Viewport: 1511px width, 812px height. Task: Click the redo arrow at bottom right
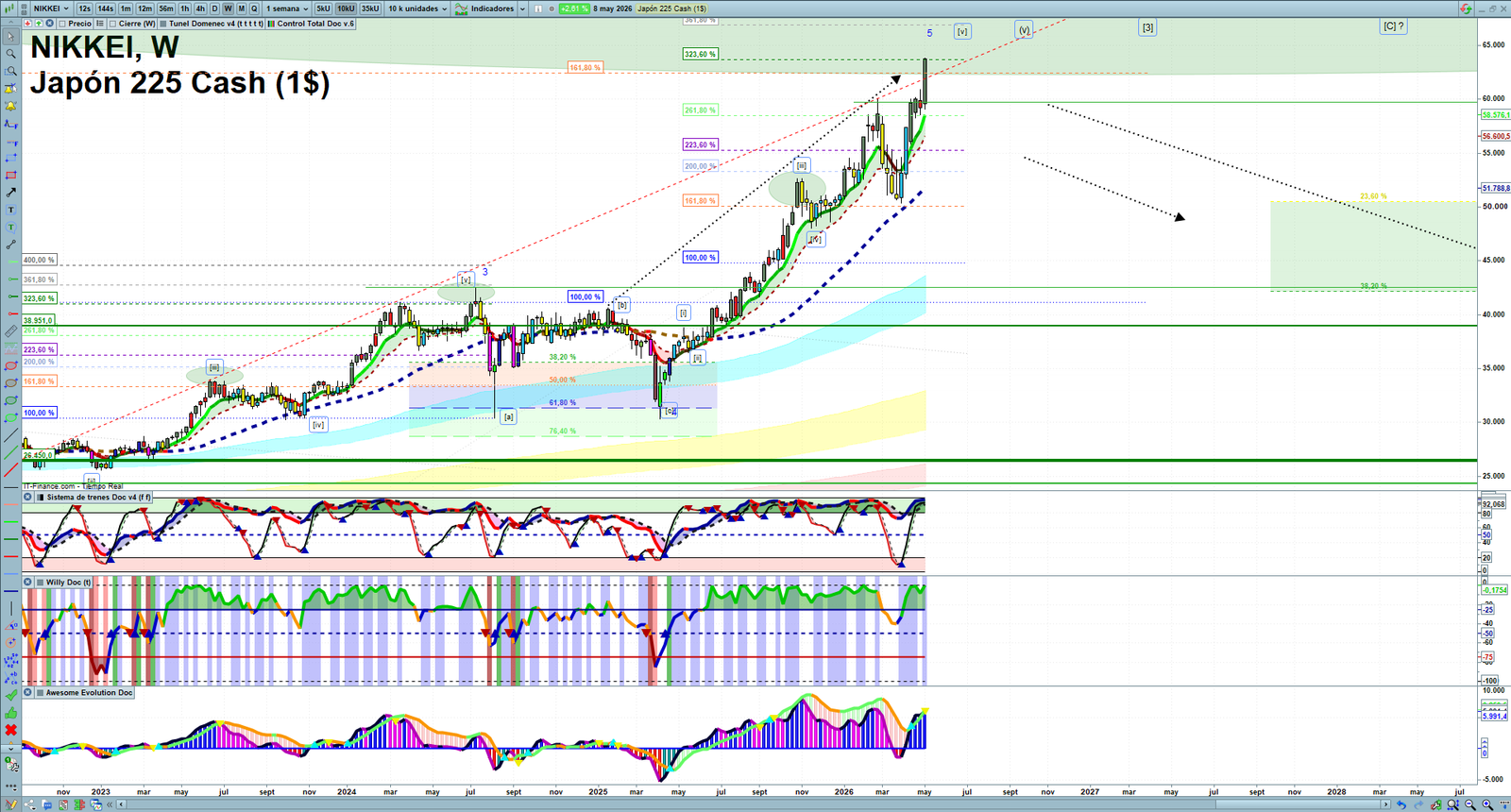coord(1418,804)
